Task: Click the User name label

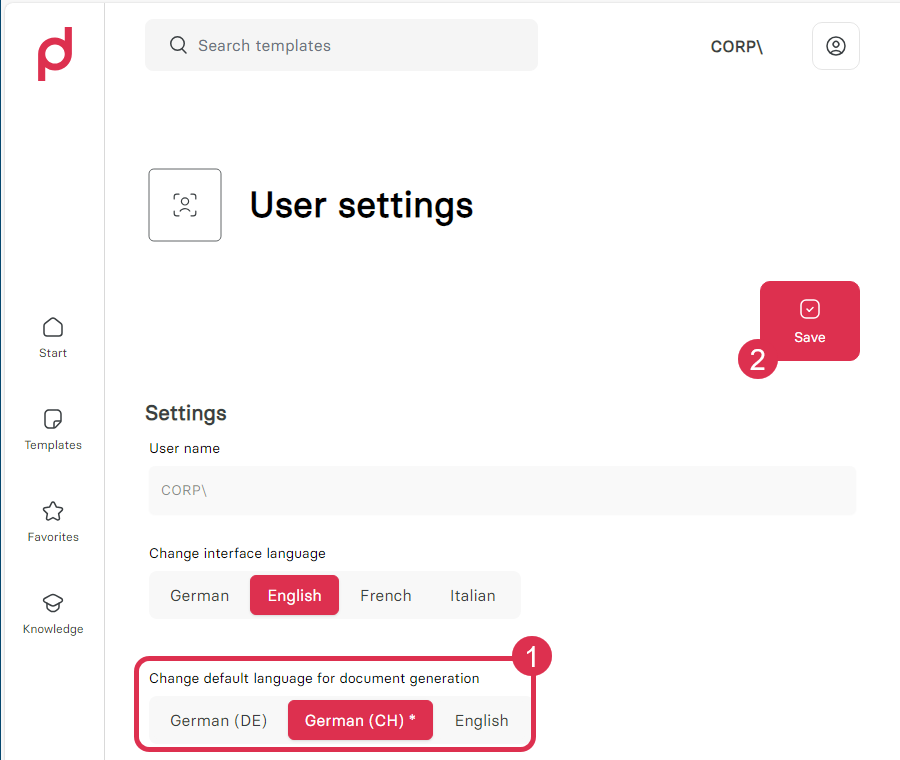Action: [184, 448]
